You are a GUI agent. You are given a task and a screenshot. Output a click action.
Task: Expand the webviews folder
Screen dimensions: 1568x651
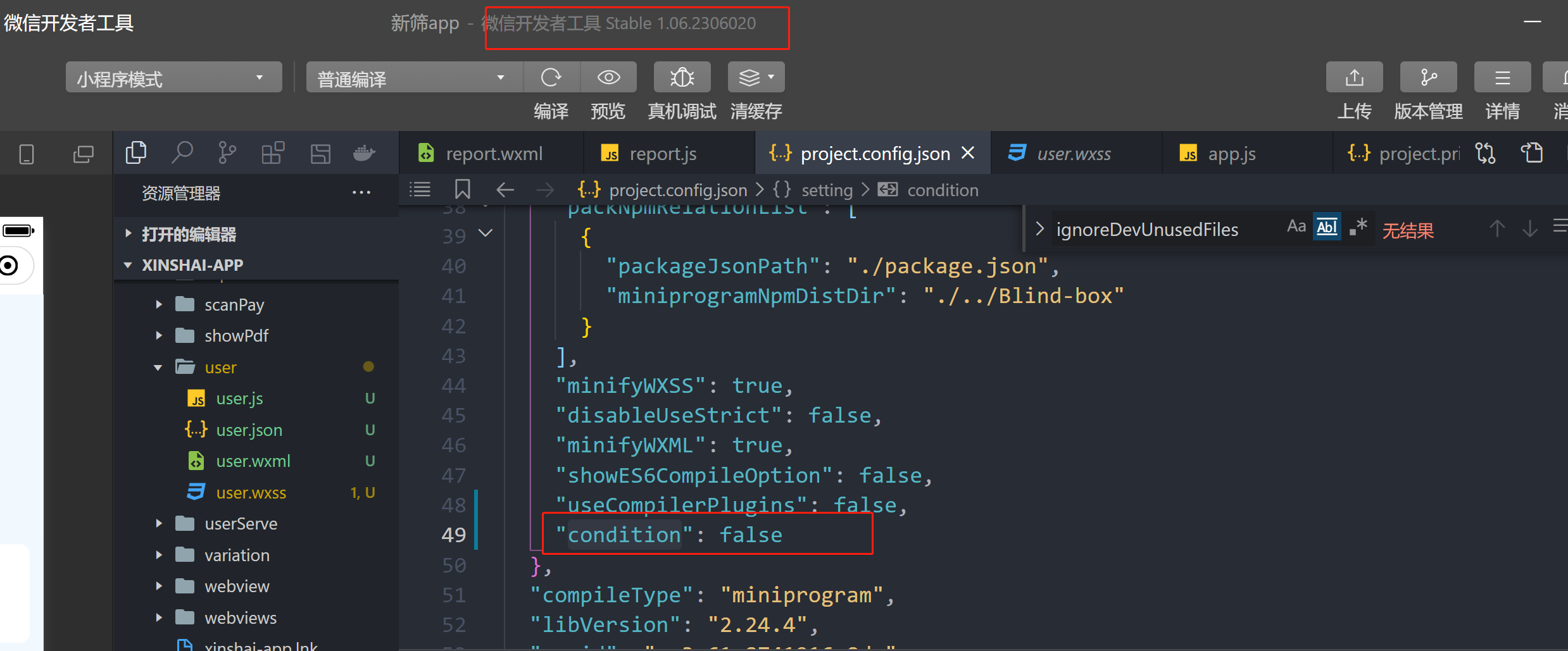tap(158, 617)
